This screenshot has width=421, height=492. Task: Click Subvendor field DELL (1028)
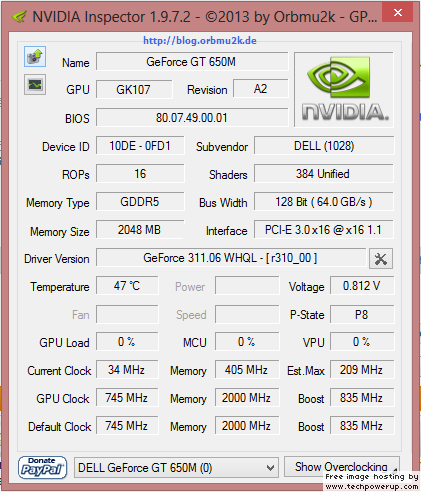click(x=324, y=146)
